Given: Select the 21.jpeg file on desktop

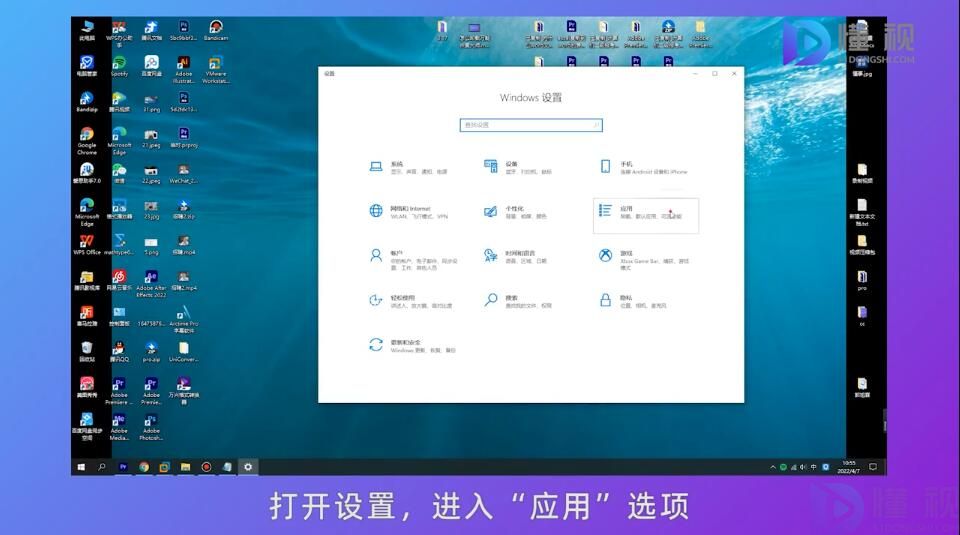Looking at the screenshot, I should [x=151, y=138].
